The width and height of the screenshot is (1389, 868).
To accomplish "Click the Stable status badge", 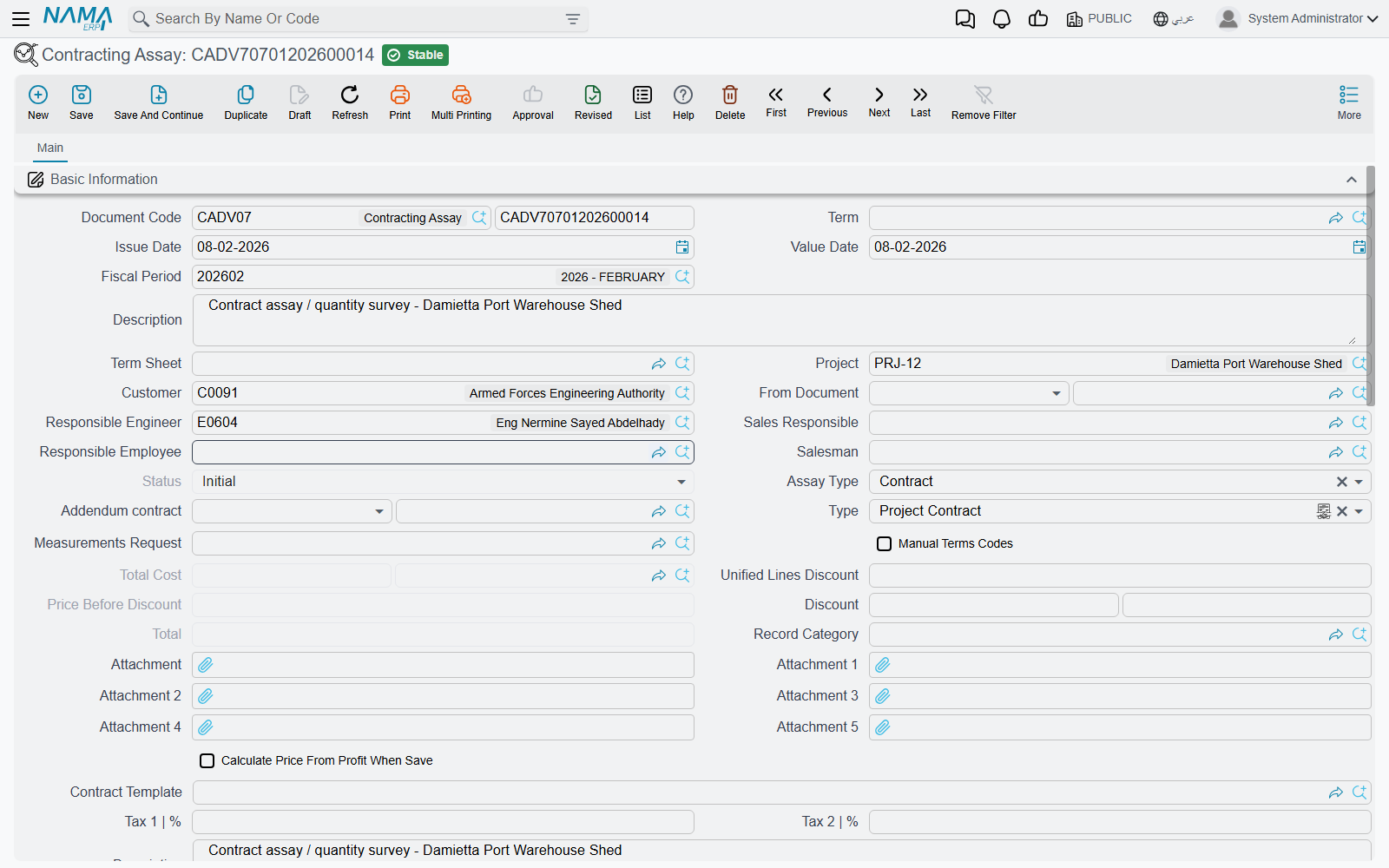I will [x=415, y=56].
